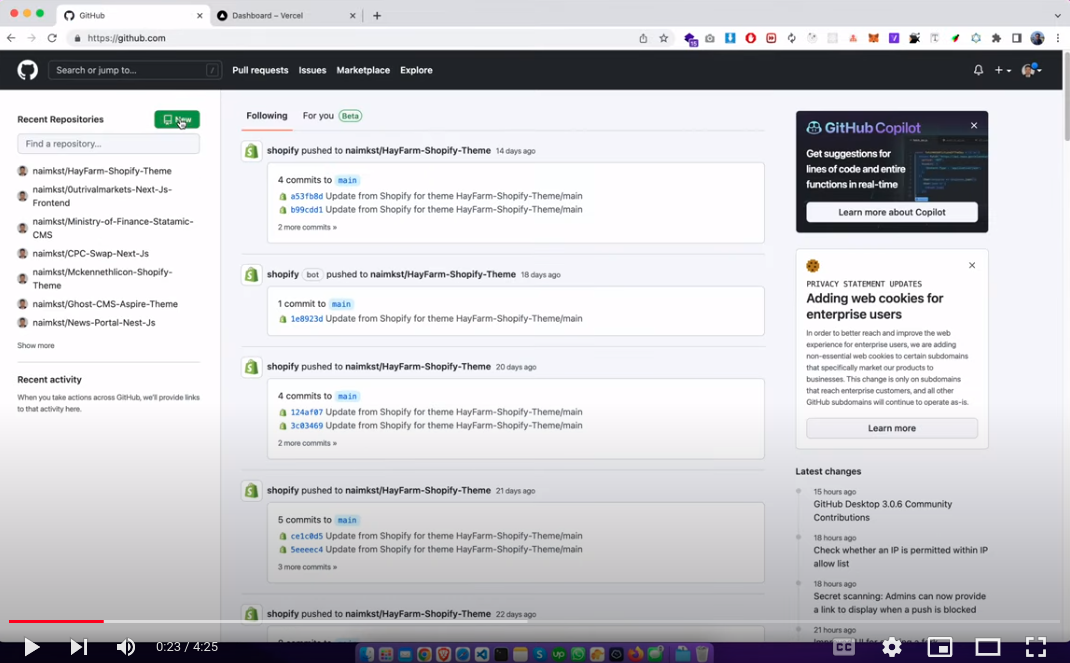This screenshot has height=663, width=1070.
Task: Click the GitHub Octocat logo
Action: coord(27,70)
